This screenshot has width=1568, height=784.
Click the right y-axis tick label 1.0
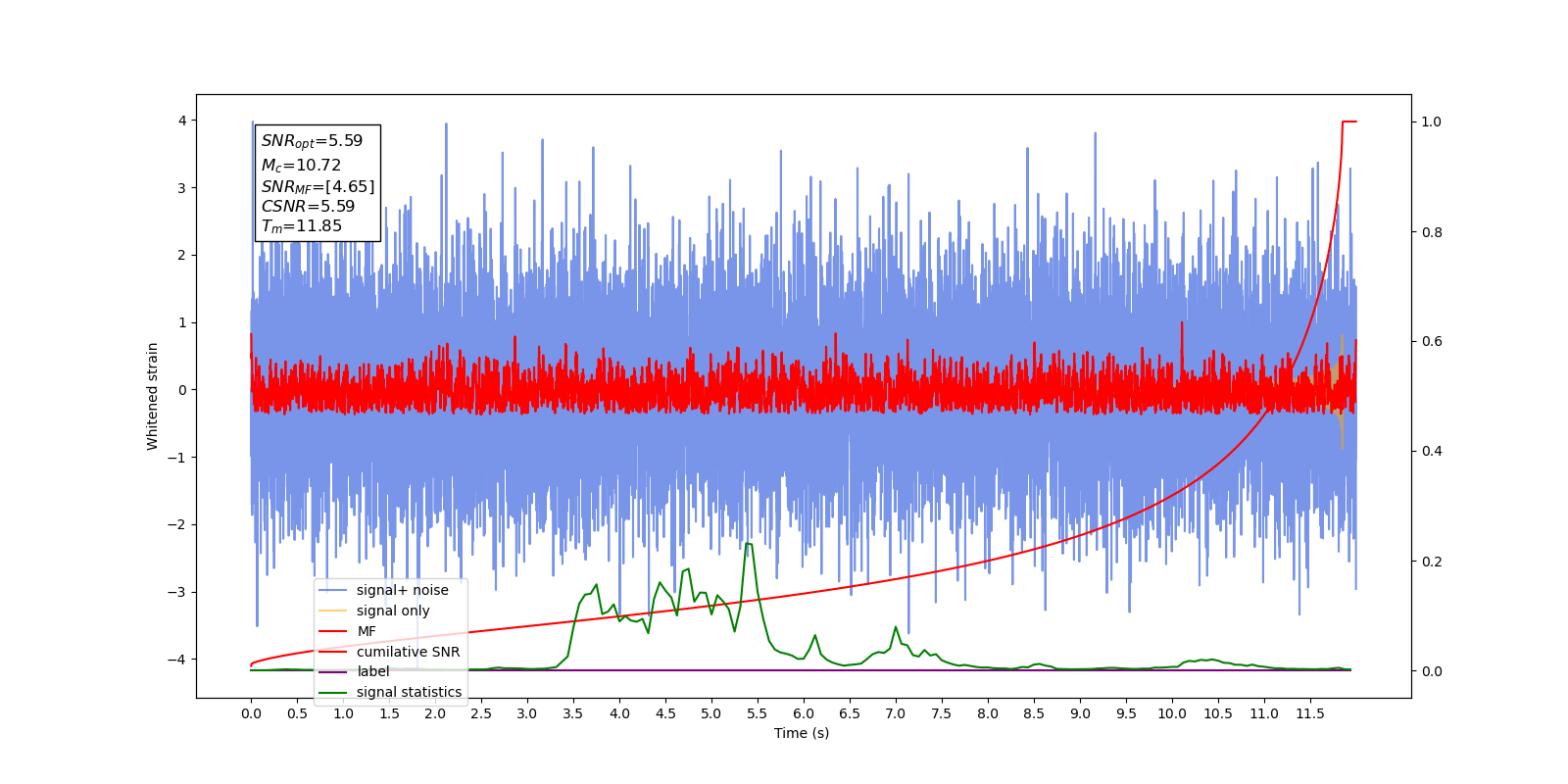1432,122
